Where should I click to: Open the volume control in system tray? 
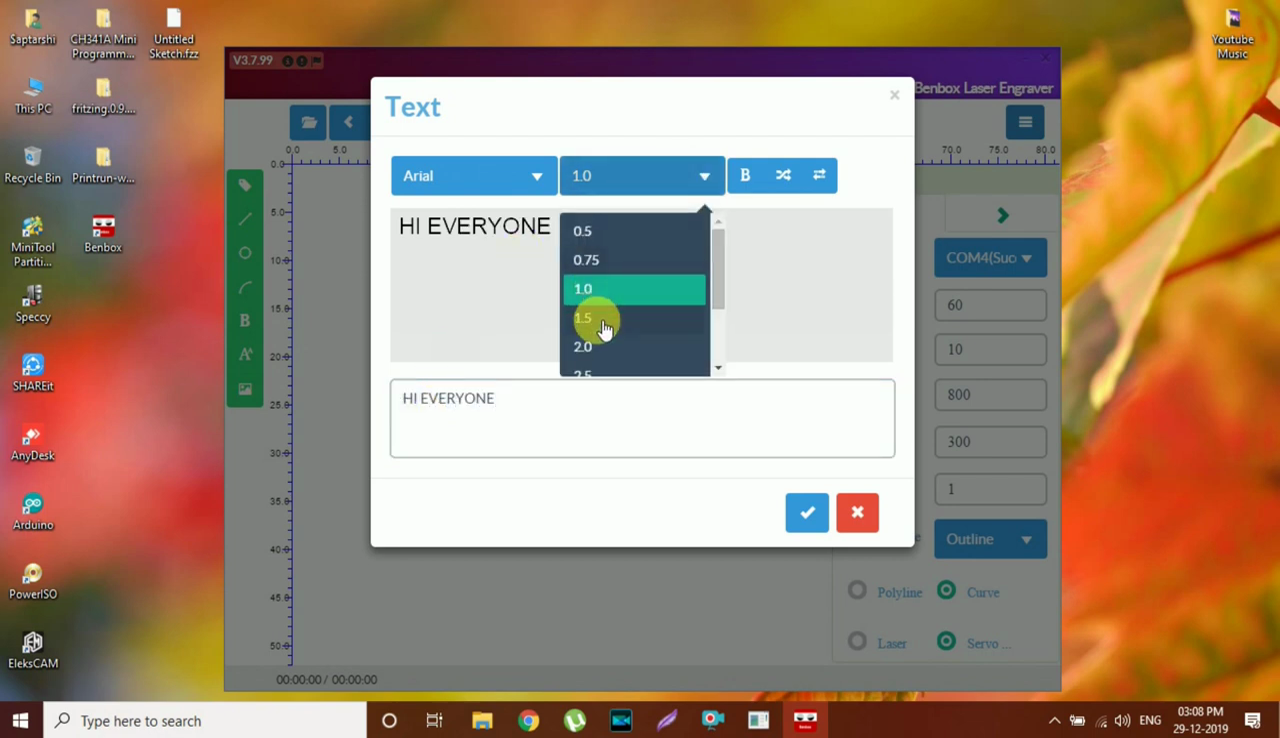pos(1122,720)
